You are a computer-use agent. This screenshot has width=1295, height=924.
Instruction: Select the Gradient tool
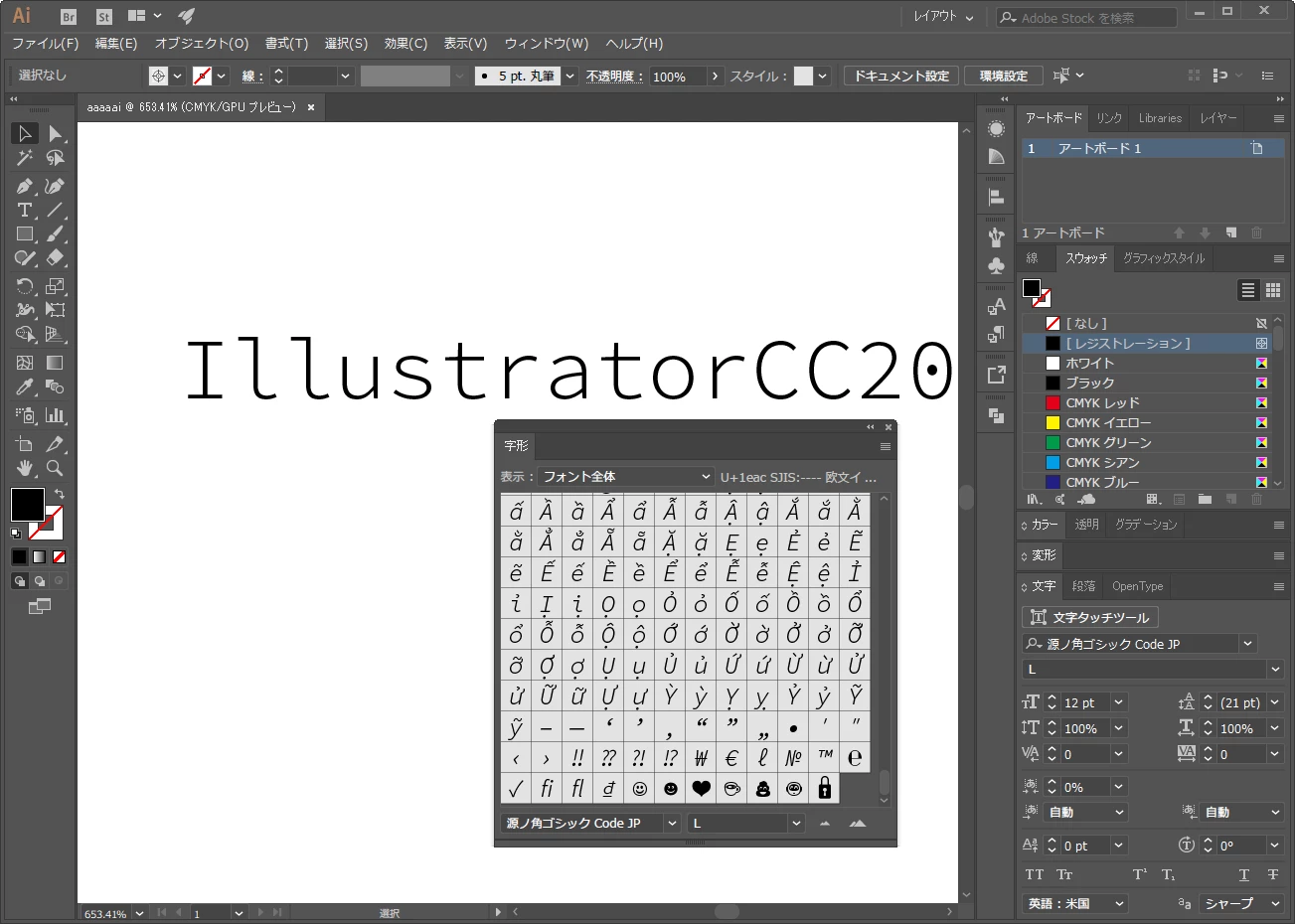56,363
